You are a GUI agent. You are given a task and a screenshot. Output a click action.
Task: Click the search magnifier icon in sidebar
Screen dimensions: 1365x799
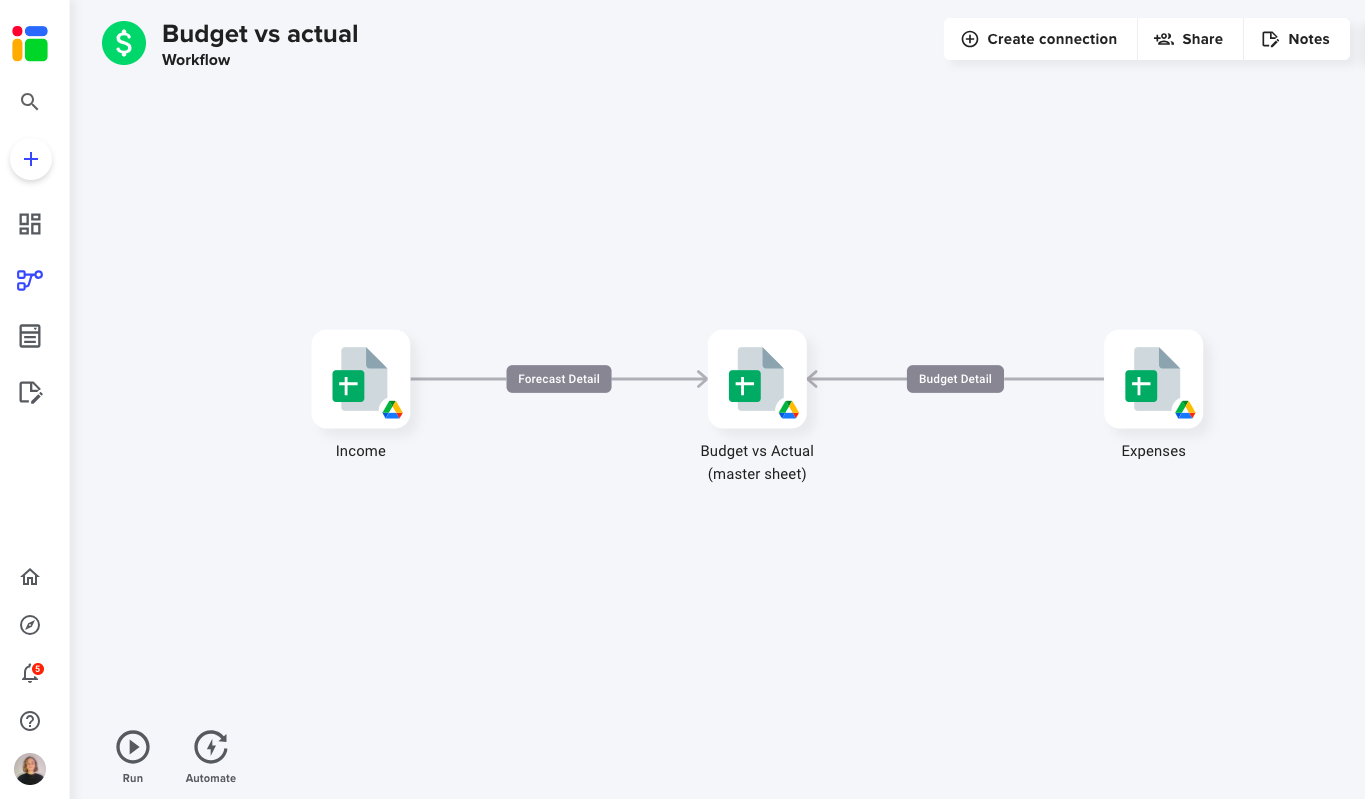tap(30, 102)
